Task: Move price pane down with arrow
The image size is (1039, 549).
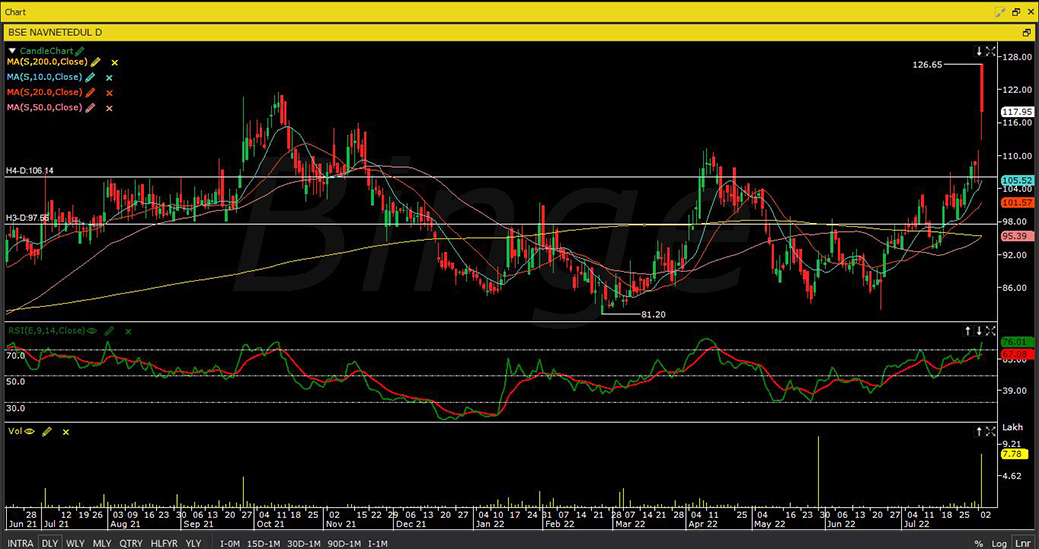Action: [979, 51]
